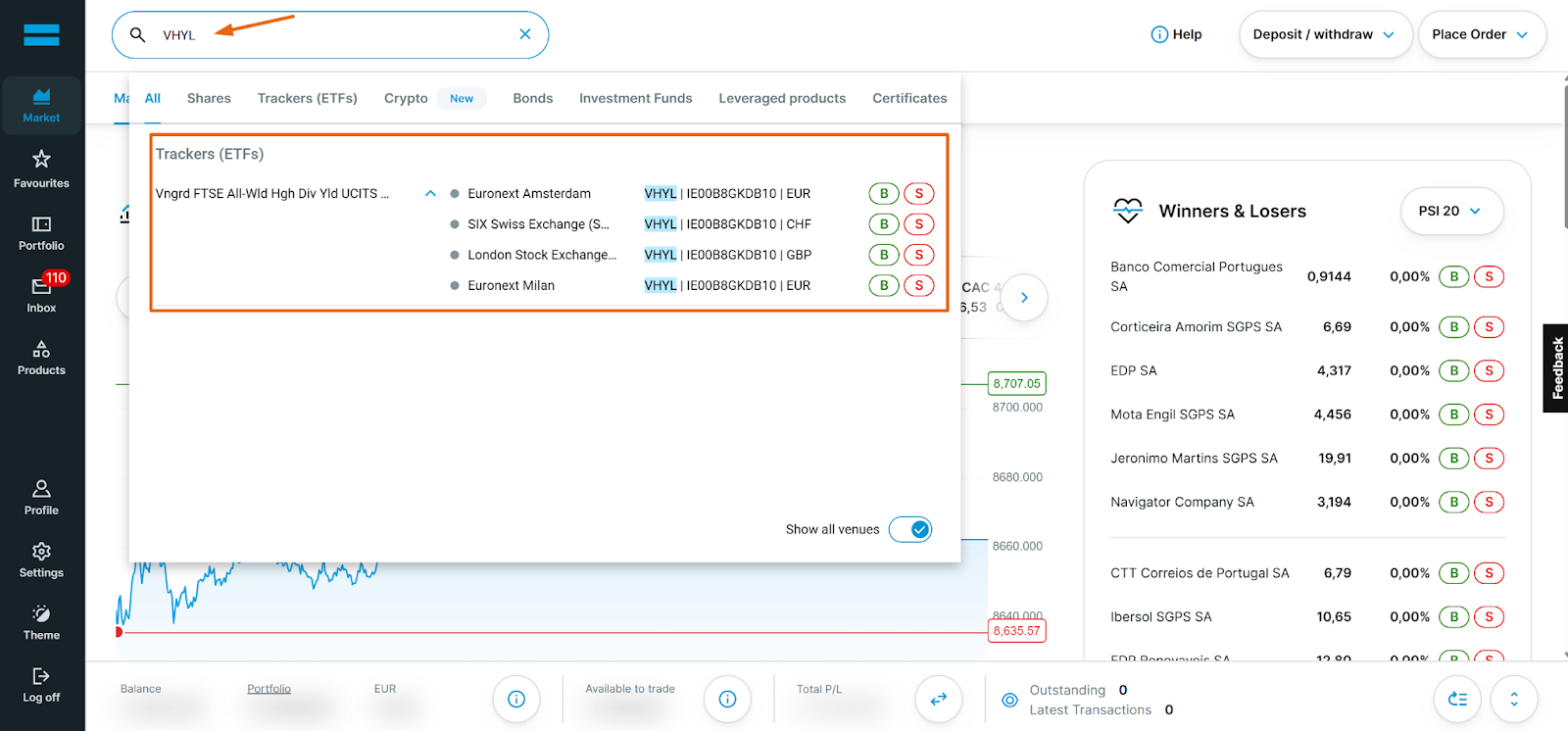Select Leveraged products filter tab

782,99
